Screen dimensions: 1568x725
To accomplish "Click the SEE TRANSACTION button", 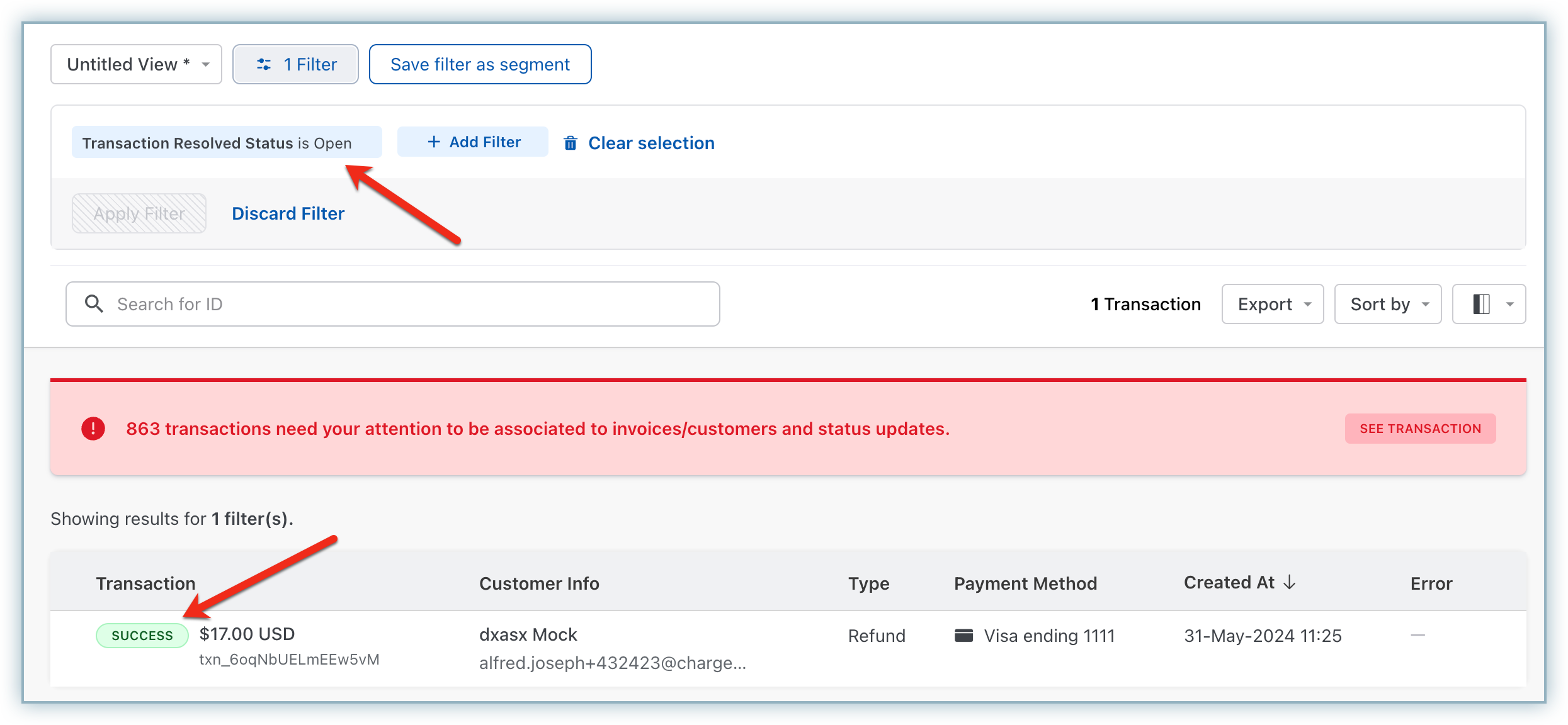I will click(1420, 429).
